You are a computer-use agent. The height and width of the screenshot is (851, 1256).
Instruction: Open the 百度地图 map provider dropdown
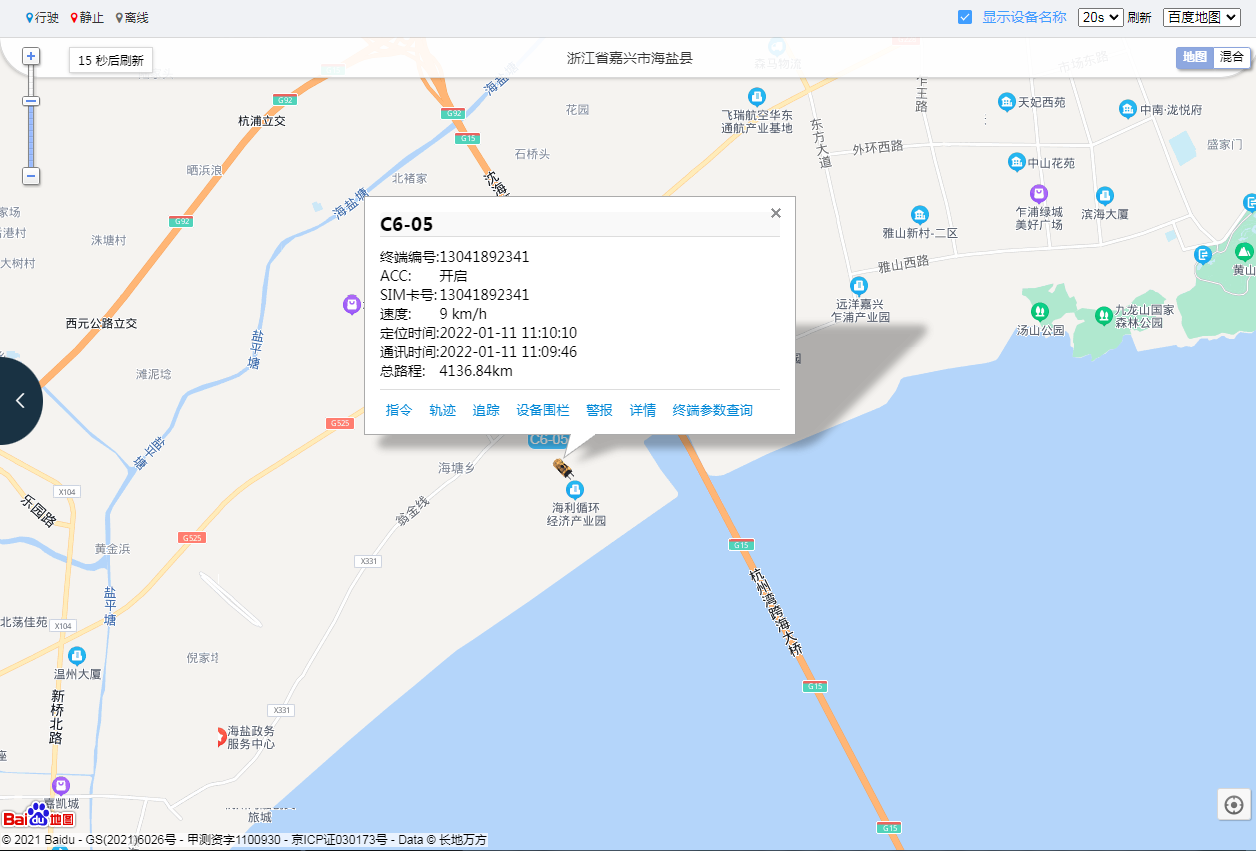pyautogui.click(x=1201, y=17)
